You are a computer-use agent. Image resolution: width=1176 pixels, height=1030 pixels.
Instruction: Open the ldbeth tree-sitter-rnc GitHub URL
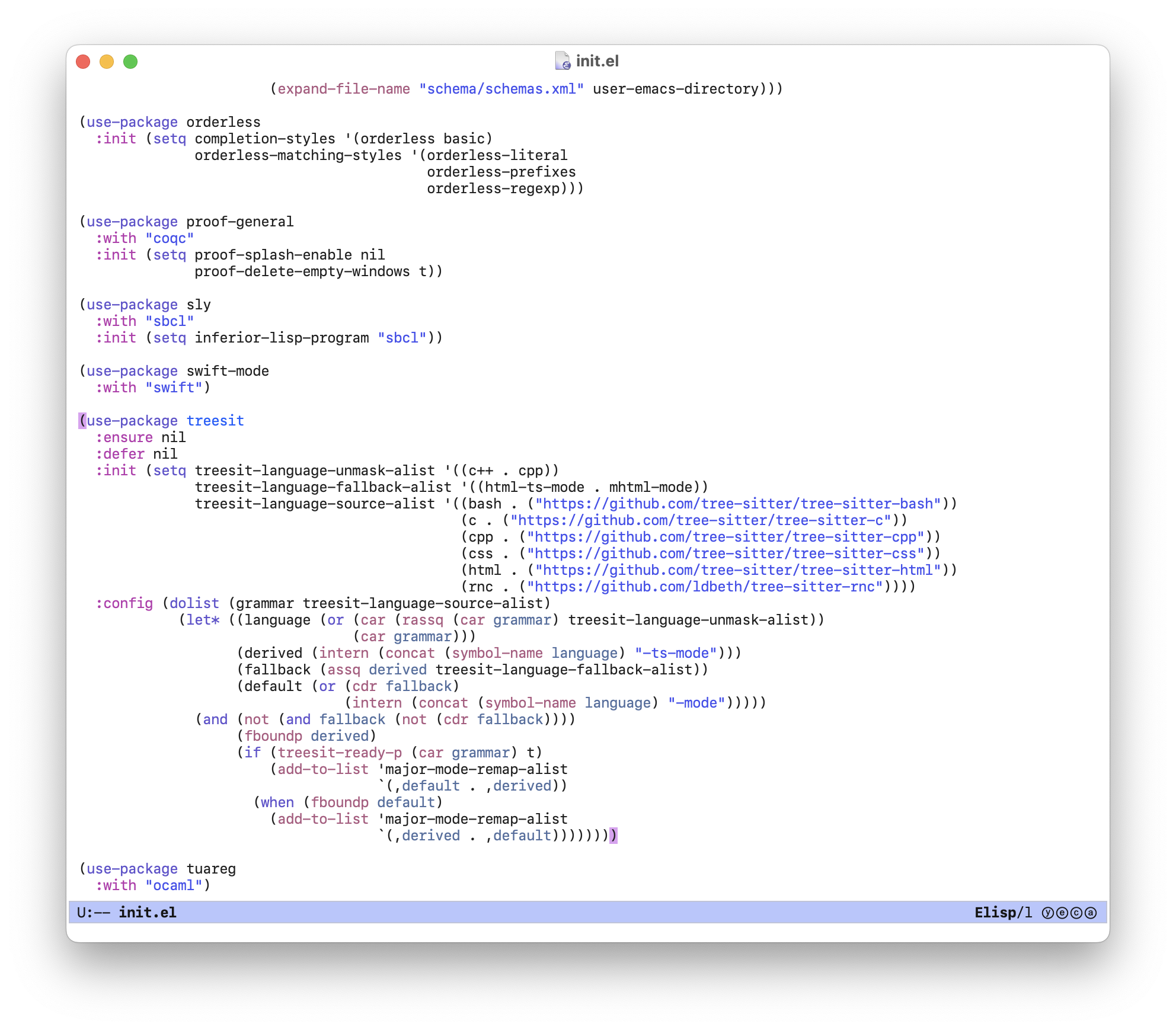[704, 587]
